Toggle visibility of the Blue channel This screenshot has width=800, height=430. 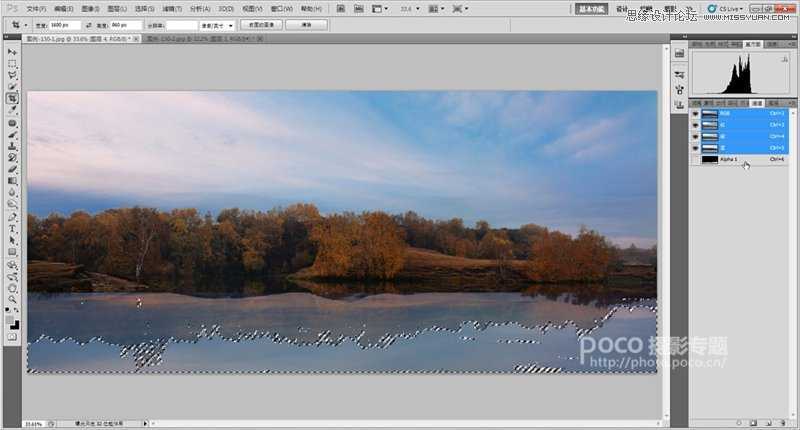pos(695,148)
